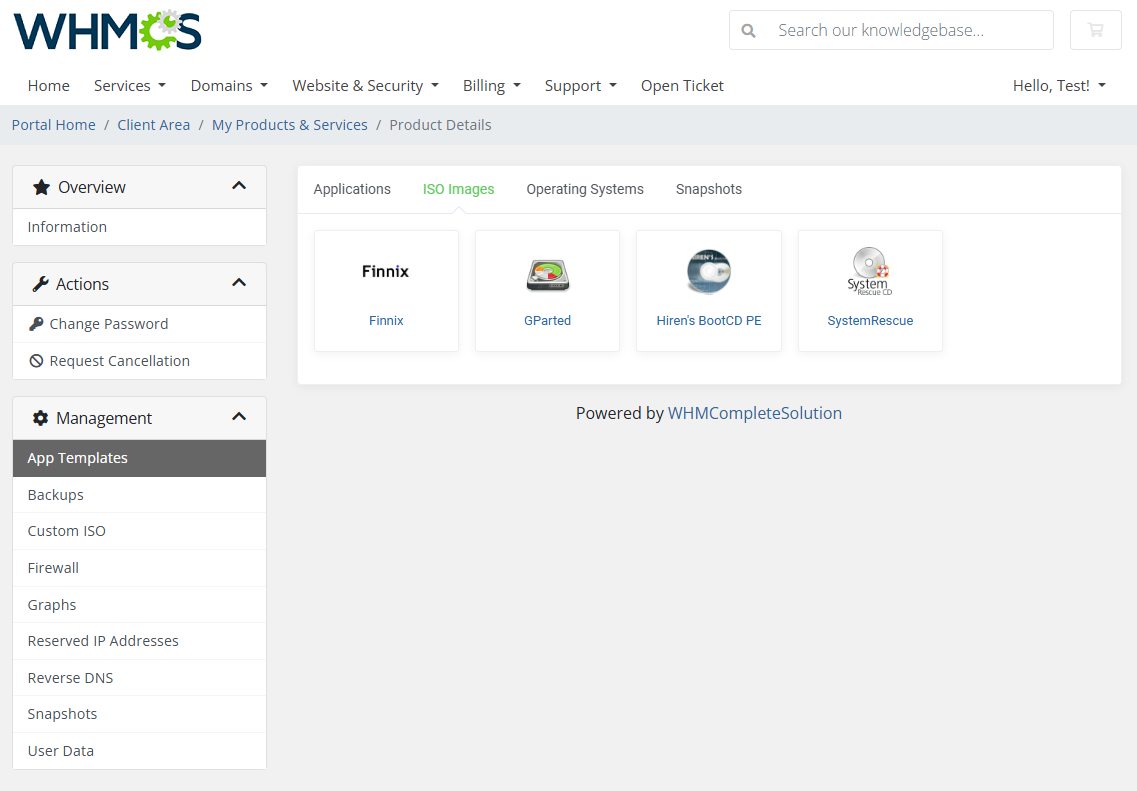The width and height of the screenshot is (1137, 791).
Task: Click Open Ticket in navigation
Action: [682, 86]
